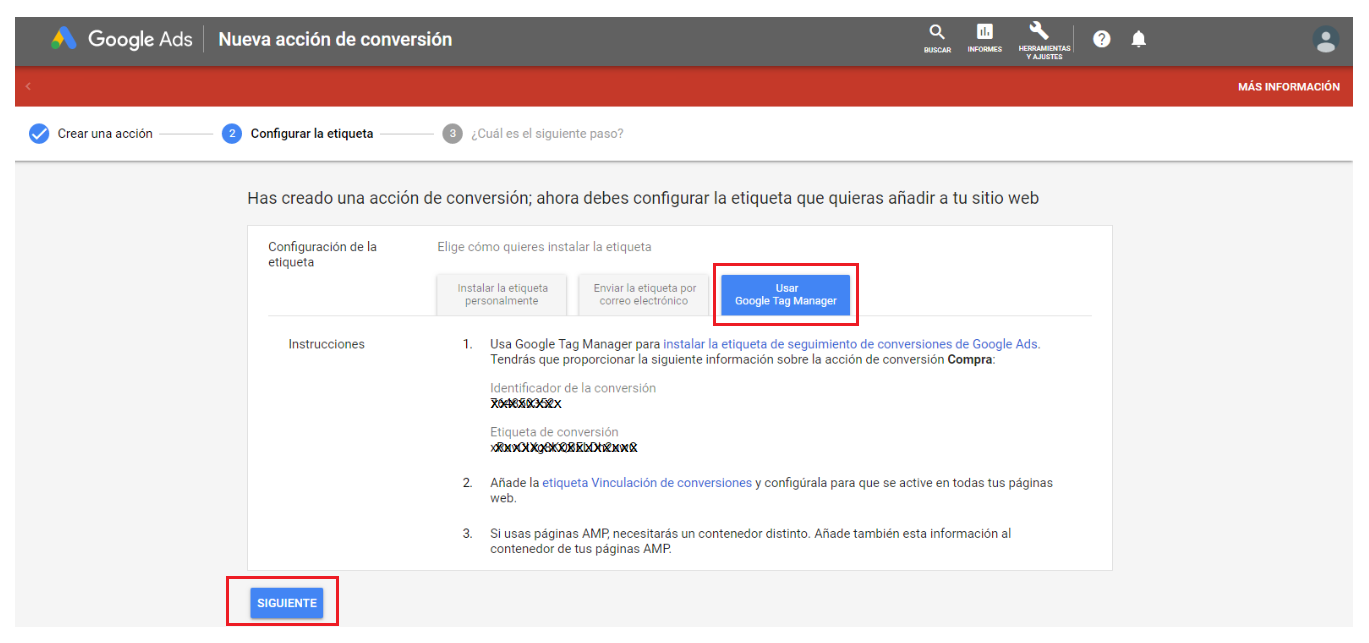Image resolution: width=1369 pixels, height=643 pixels.
Task: Click the Crear una acción checkmark icon
Action: (x=39, y=134)
